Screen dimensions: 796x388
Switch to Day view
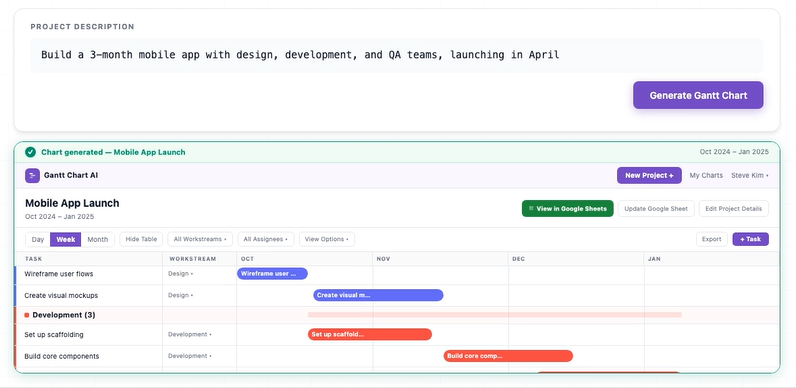(x=38, y=239)
